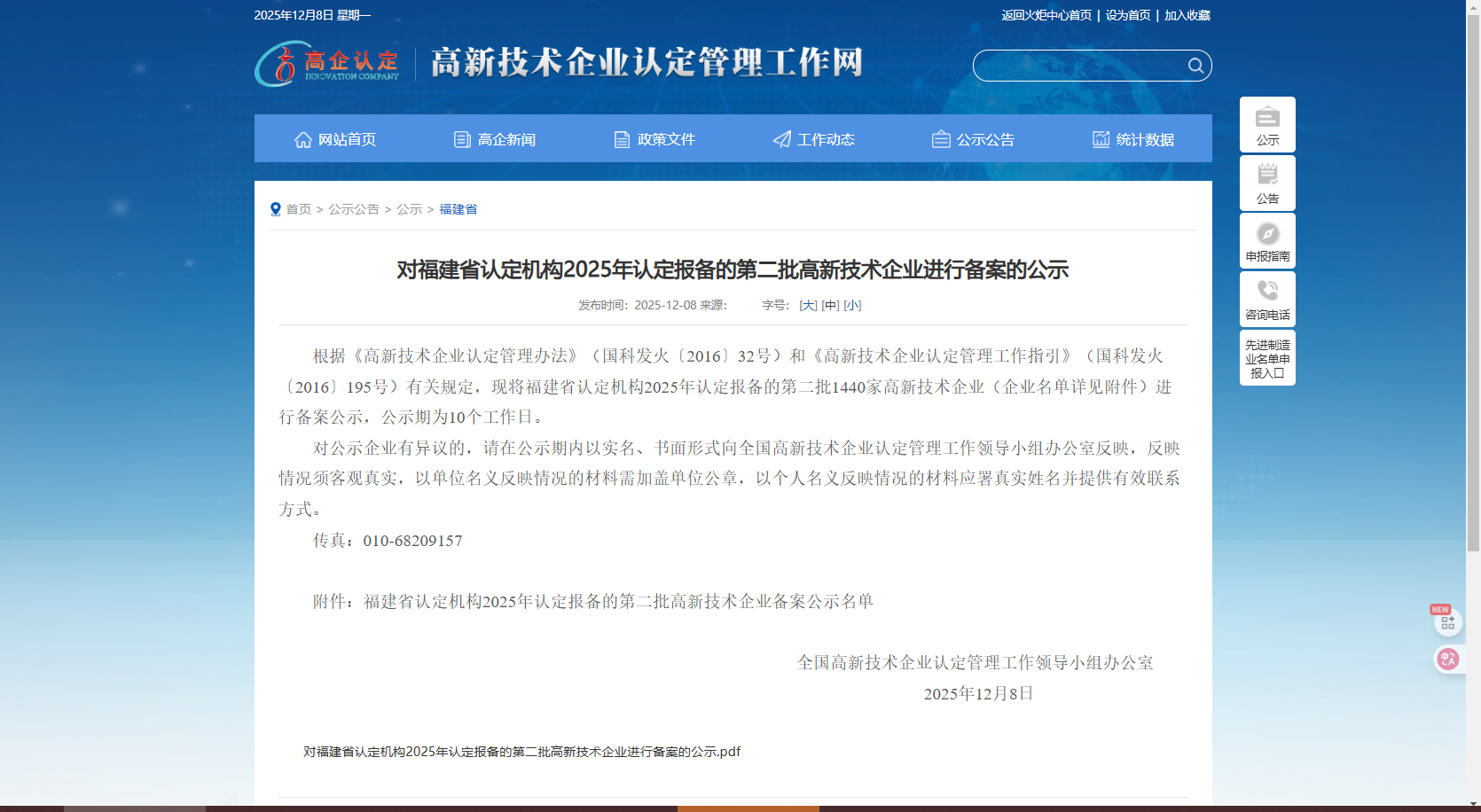
Task: Set font size to 小
Action: click(852, 305)
